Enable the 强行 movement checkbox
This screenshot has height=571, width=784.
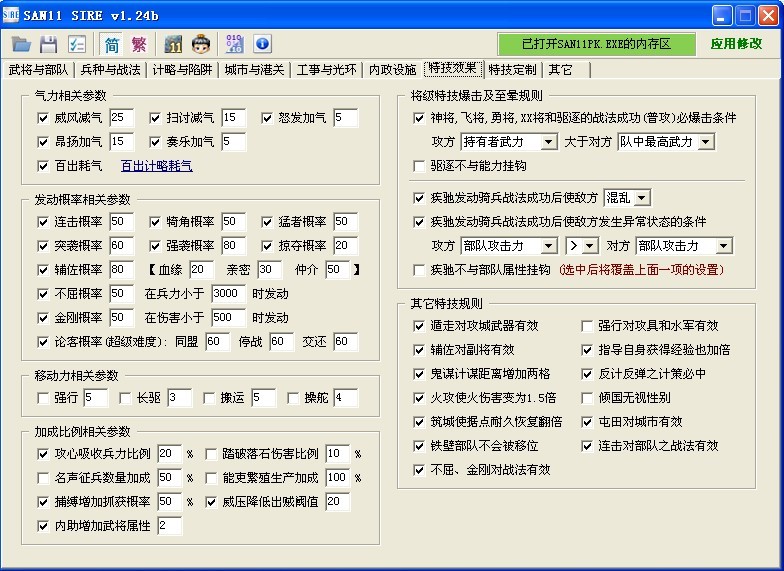[x=42, y=398]
